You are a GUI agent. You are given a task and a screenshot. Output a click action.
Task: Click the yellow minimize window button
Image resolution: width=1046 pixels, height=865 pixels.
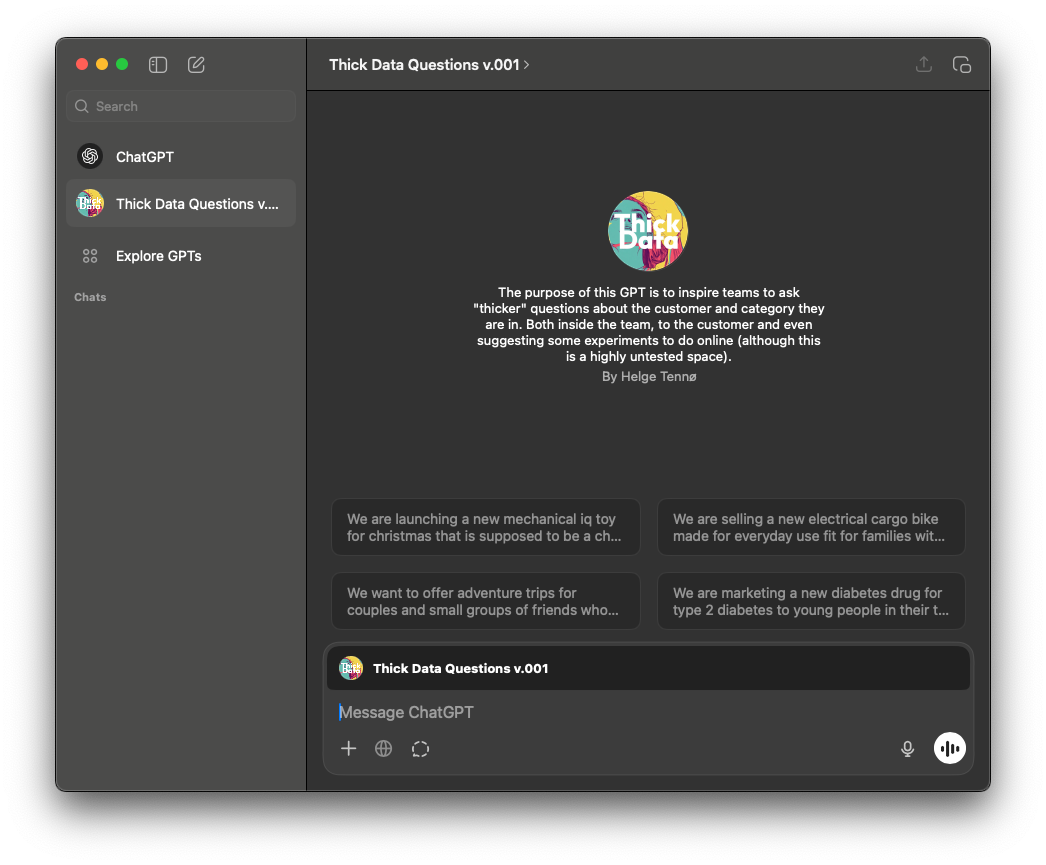102,64
